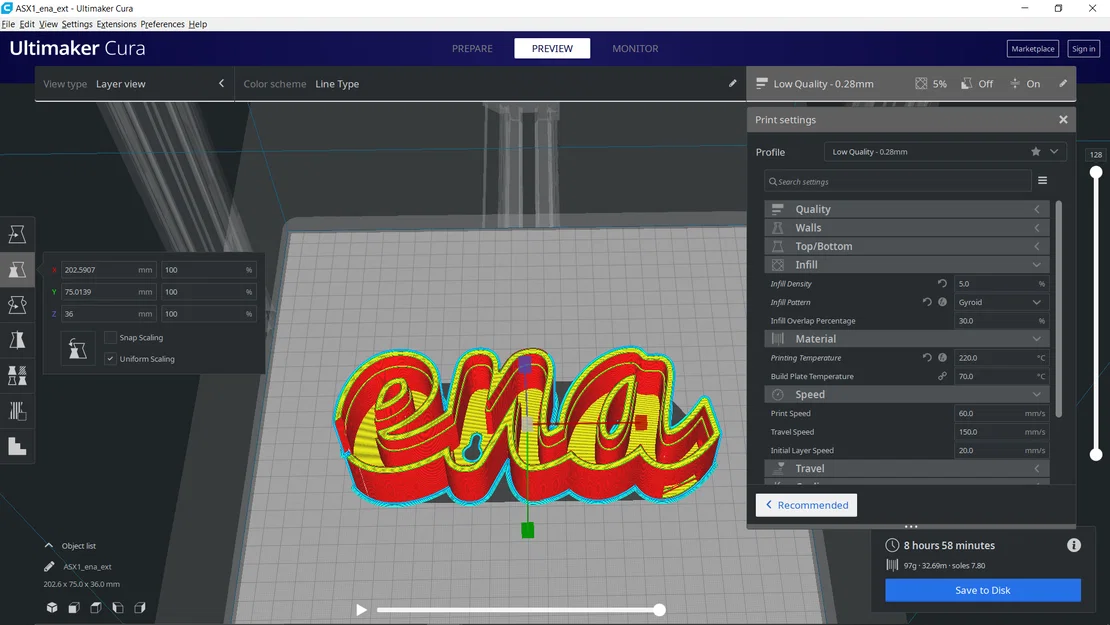
Task: Select the Support Blocker tool
Action: (x=17, y=411)
